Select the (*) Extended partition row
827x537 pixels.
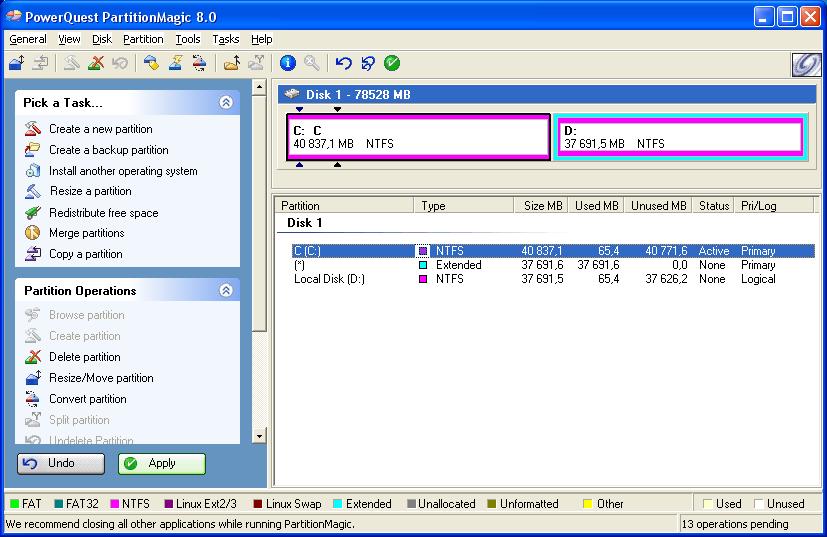(553, 265)
